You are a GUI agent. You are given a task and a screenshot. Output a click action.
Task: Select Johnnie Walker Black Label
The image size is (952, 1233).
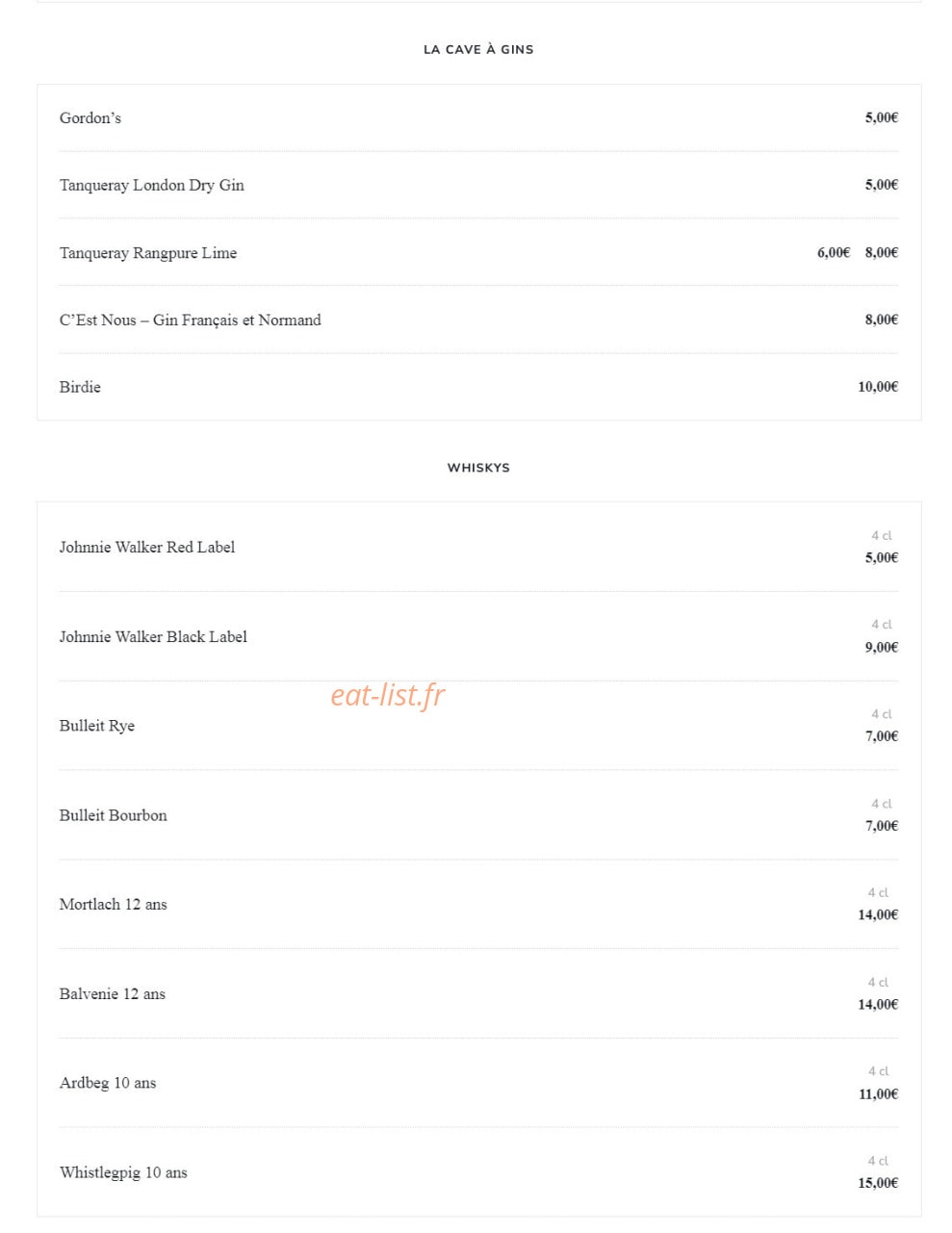153,636
